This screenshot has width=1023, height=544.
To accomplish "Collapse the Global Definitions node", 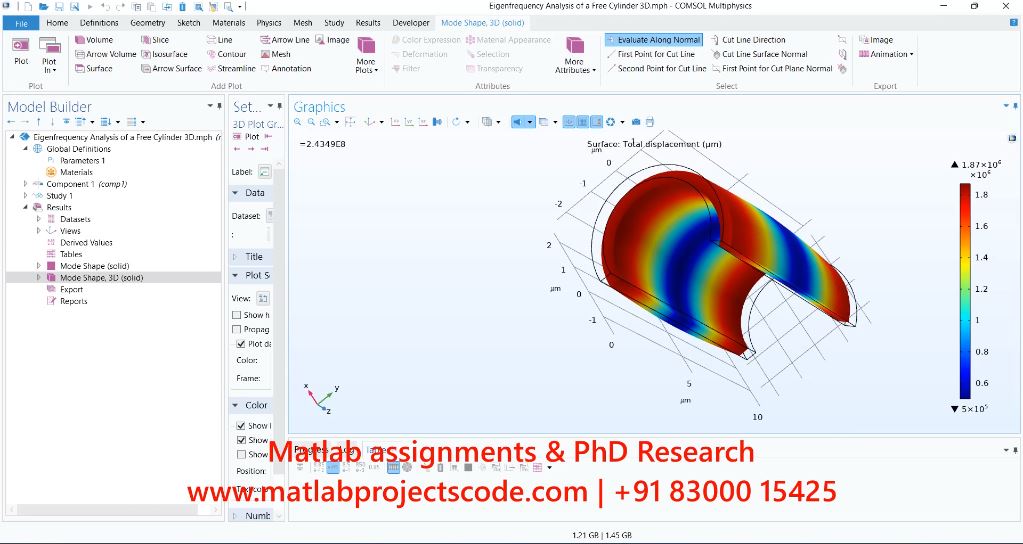I will (26, 149).
